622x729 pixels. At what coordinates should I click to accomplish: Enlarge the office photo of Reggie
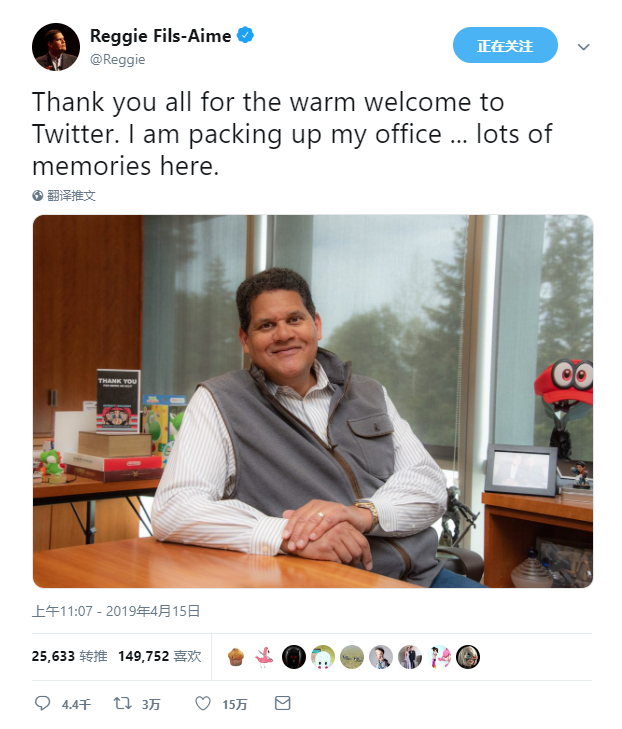(x=312, y=400)
